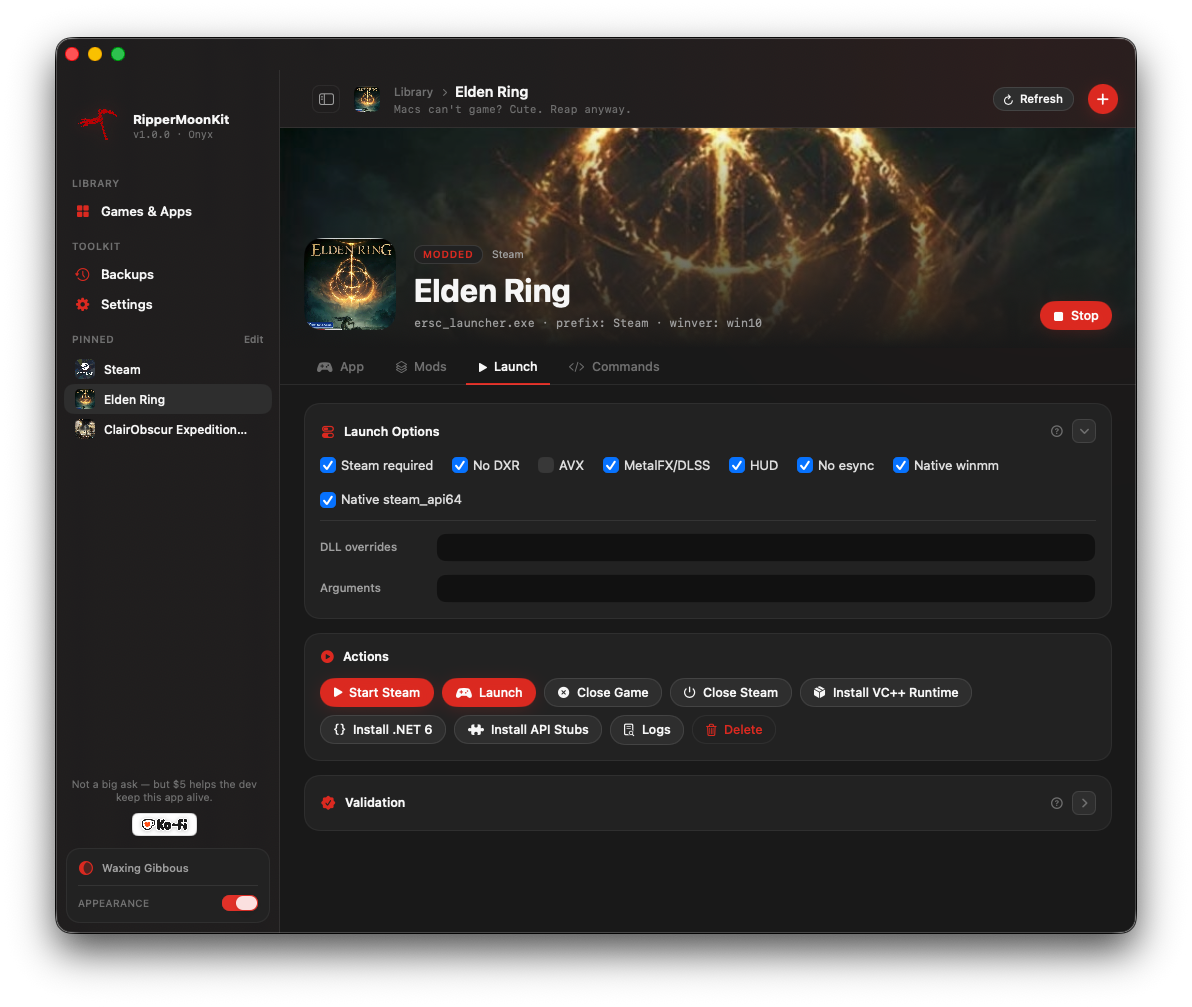The image size is (1192, 1007).
Task: Click the Backups clock icon
Action: pos(83,274)
